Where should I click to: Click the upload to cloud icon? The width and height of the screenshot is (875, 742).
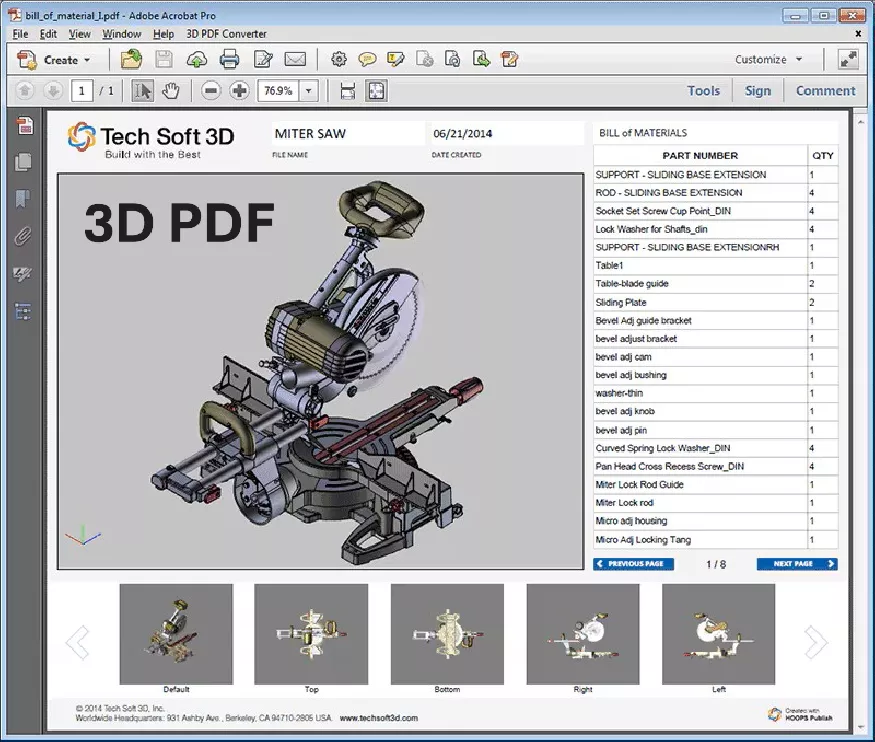(x=196, y=59)
